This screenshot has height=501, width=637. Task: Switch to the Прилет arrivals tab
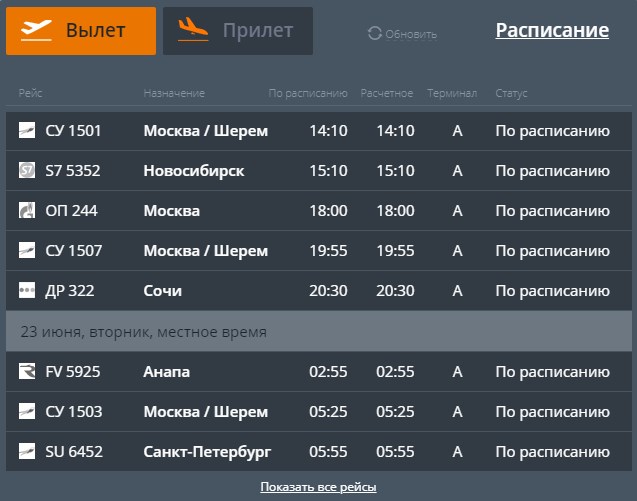point(237,31)
